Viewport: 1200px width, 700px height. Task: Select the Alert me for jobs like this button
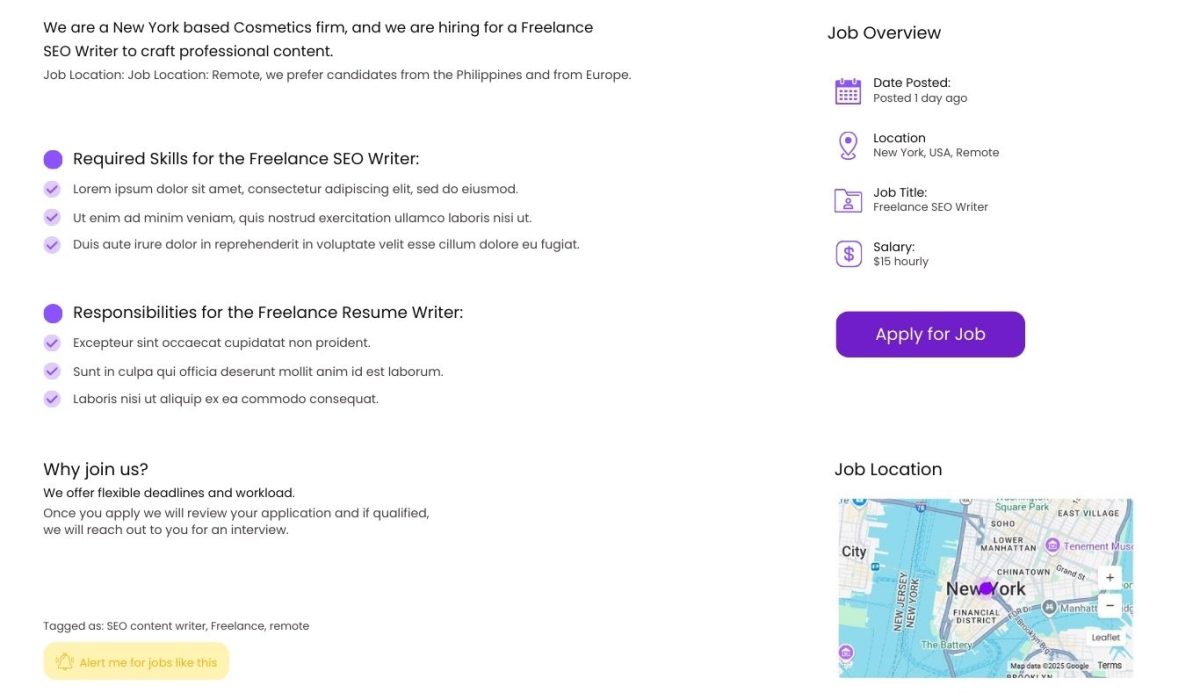pos(136,662)
